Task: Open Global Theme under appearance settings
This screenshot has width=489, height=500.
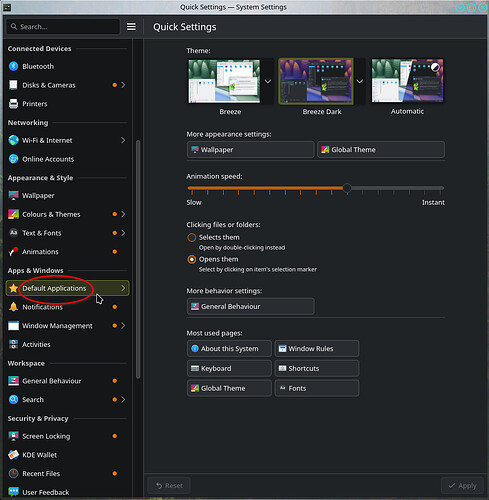Action: pos(381,150)
